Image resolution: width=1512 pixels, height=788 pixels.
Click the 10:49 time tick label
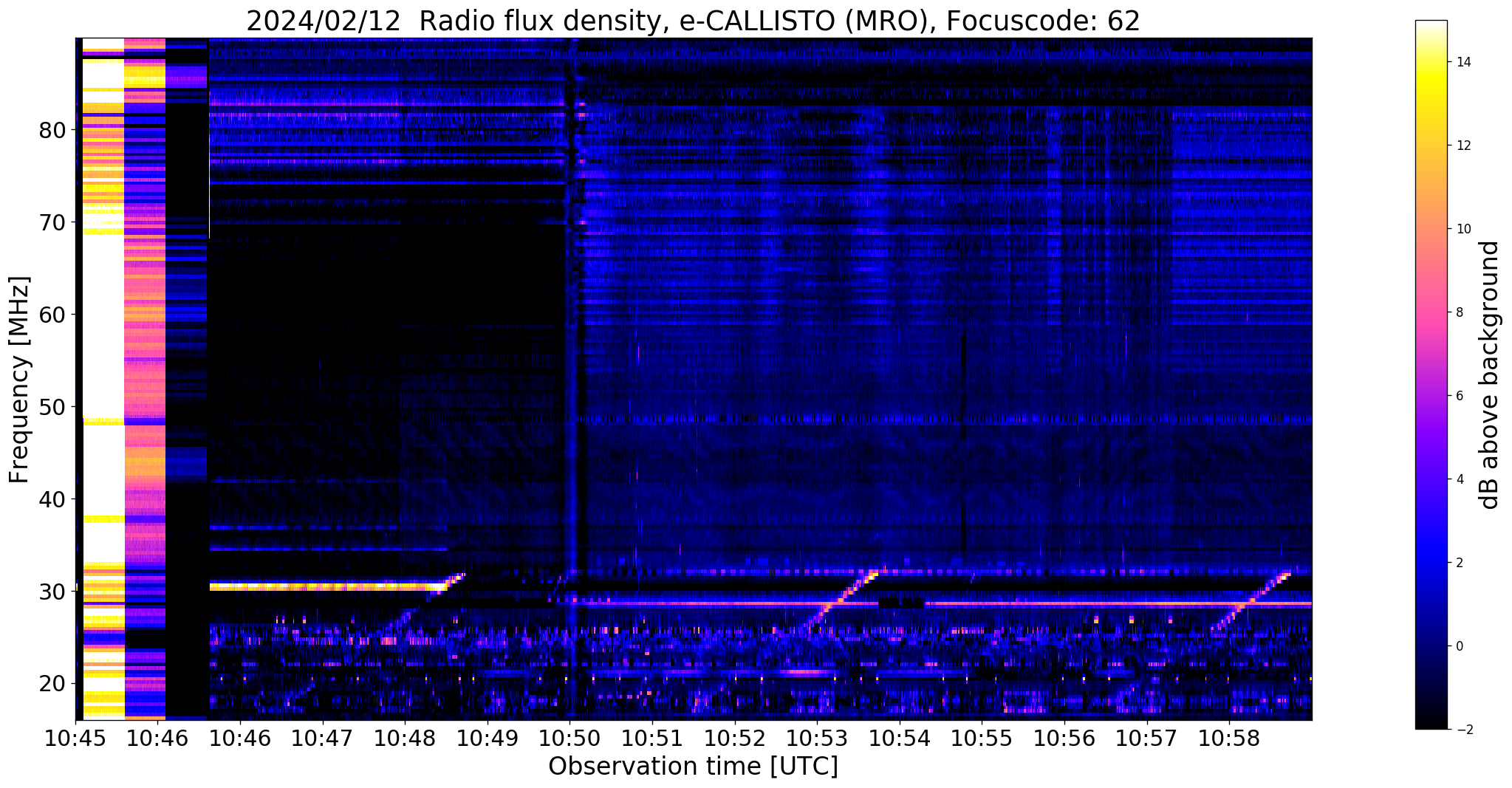pyautogui.click(x=487, y=738)
